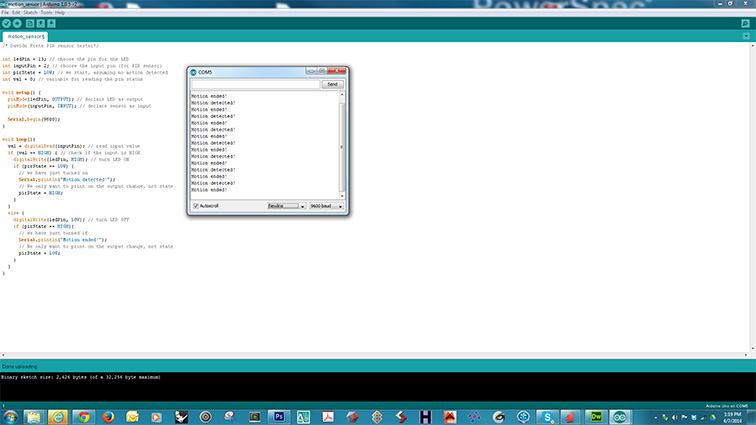756x425 pixels.
Task: Click Send in the COM5 window
Action: tap(332, 84)
